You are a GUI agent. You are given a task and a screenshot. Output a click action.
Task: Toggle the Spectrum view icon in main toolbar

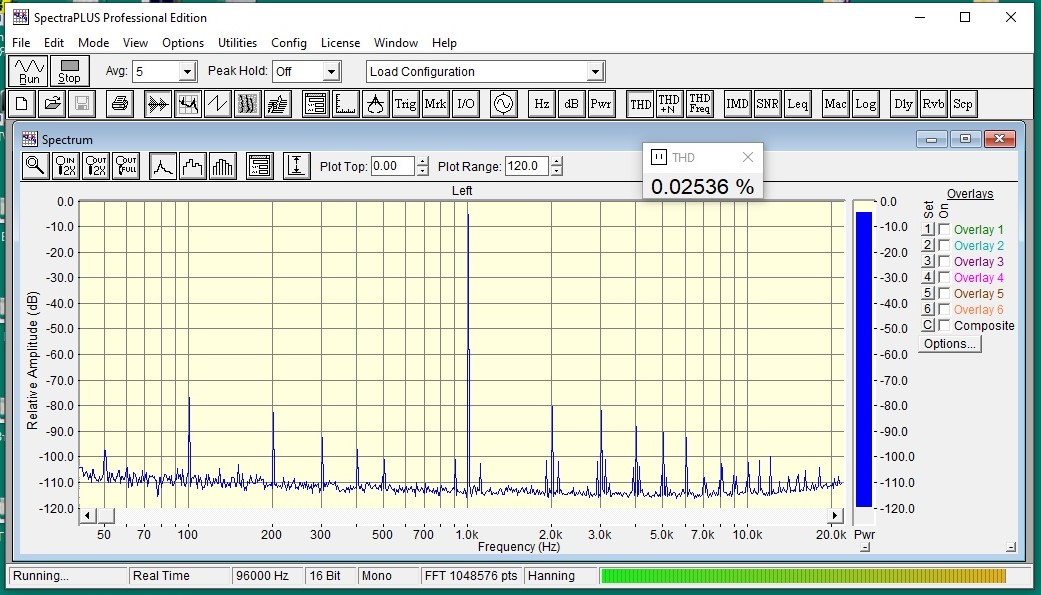tap(188, 104)
